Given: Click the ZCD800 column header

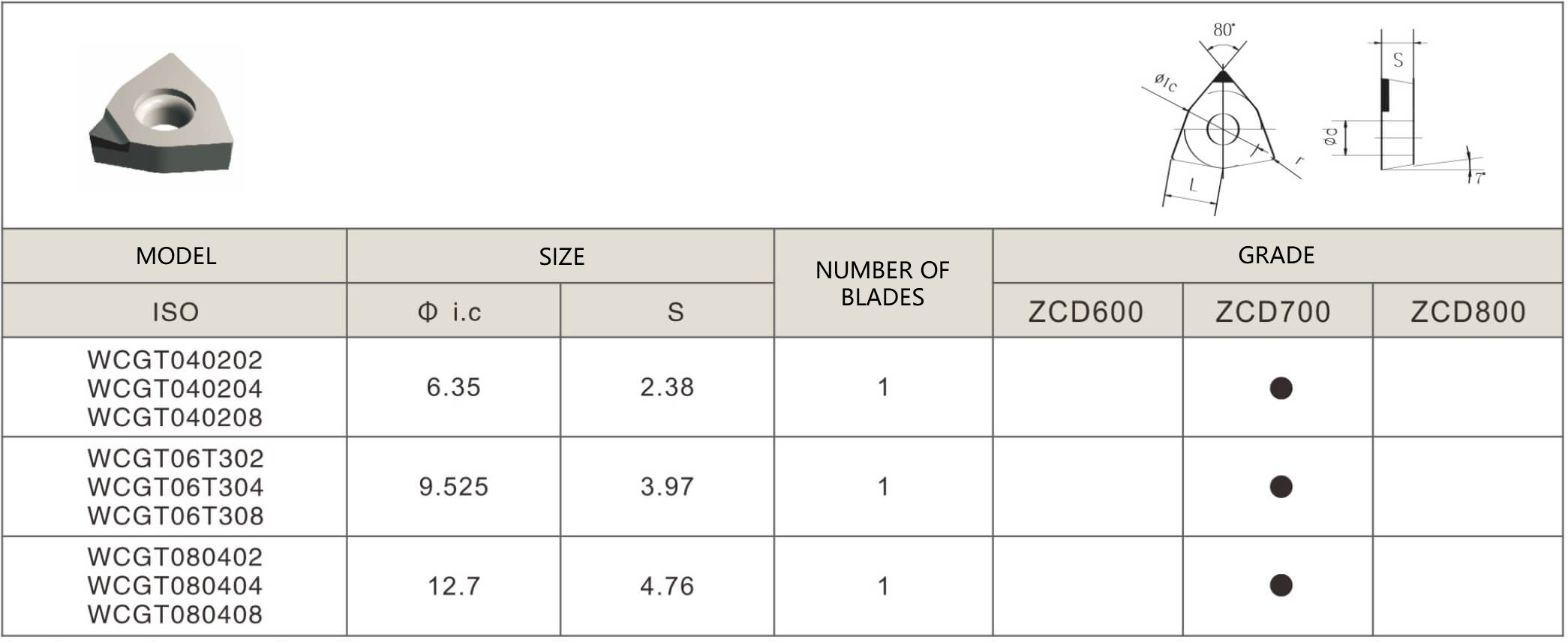Looking at the screenshot, I should click(1467, 312).
